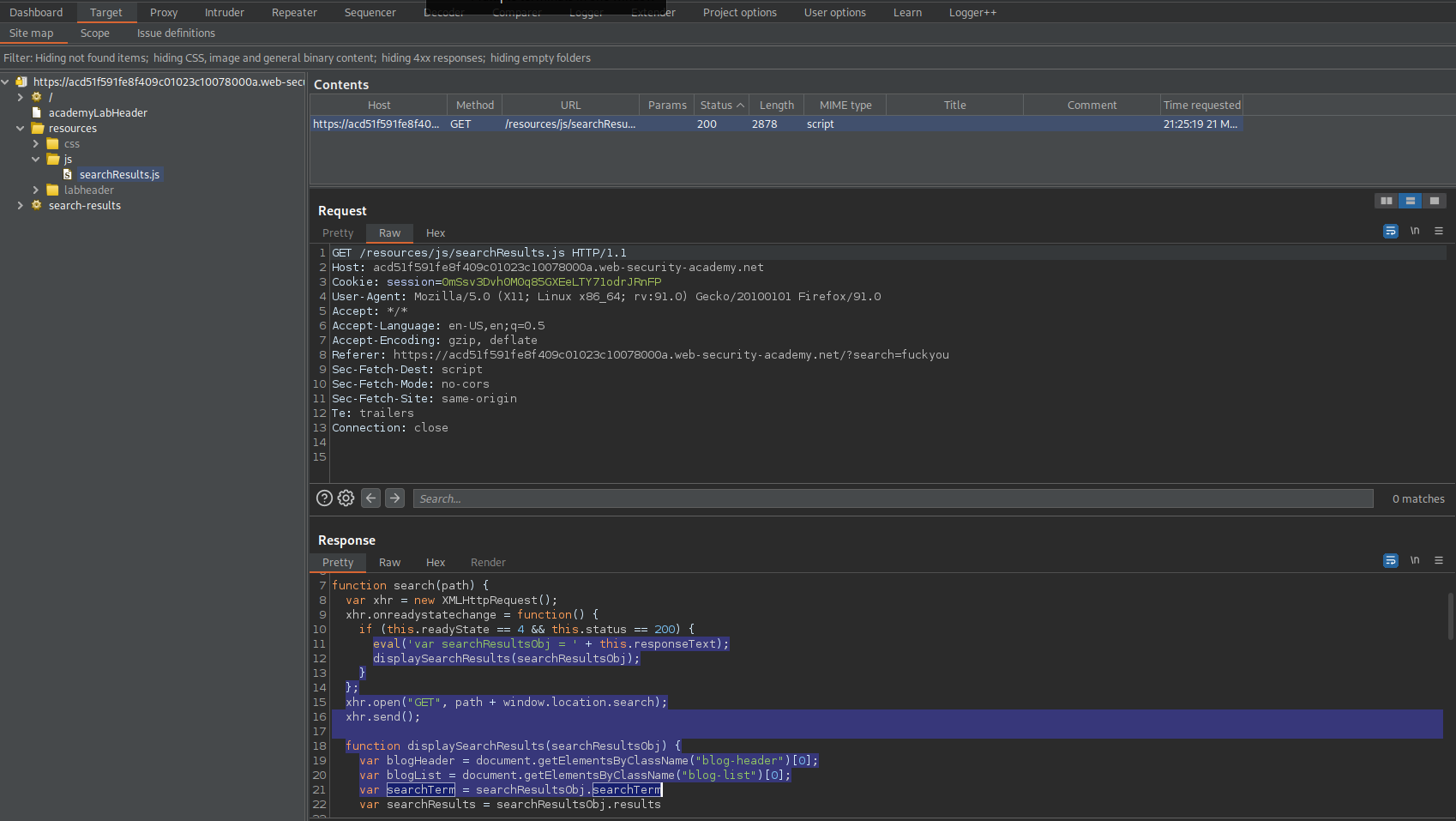This screenshot has height=821, width=1456.
Task: Select the searchResults.js contents row
Action: pyautogui.click(x=776, y=124)
